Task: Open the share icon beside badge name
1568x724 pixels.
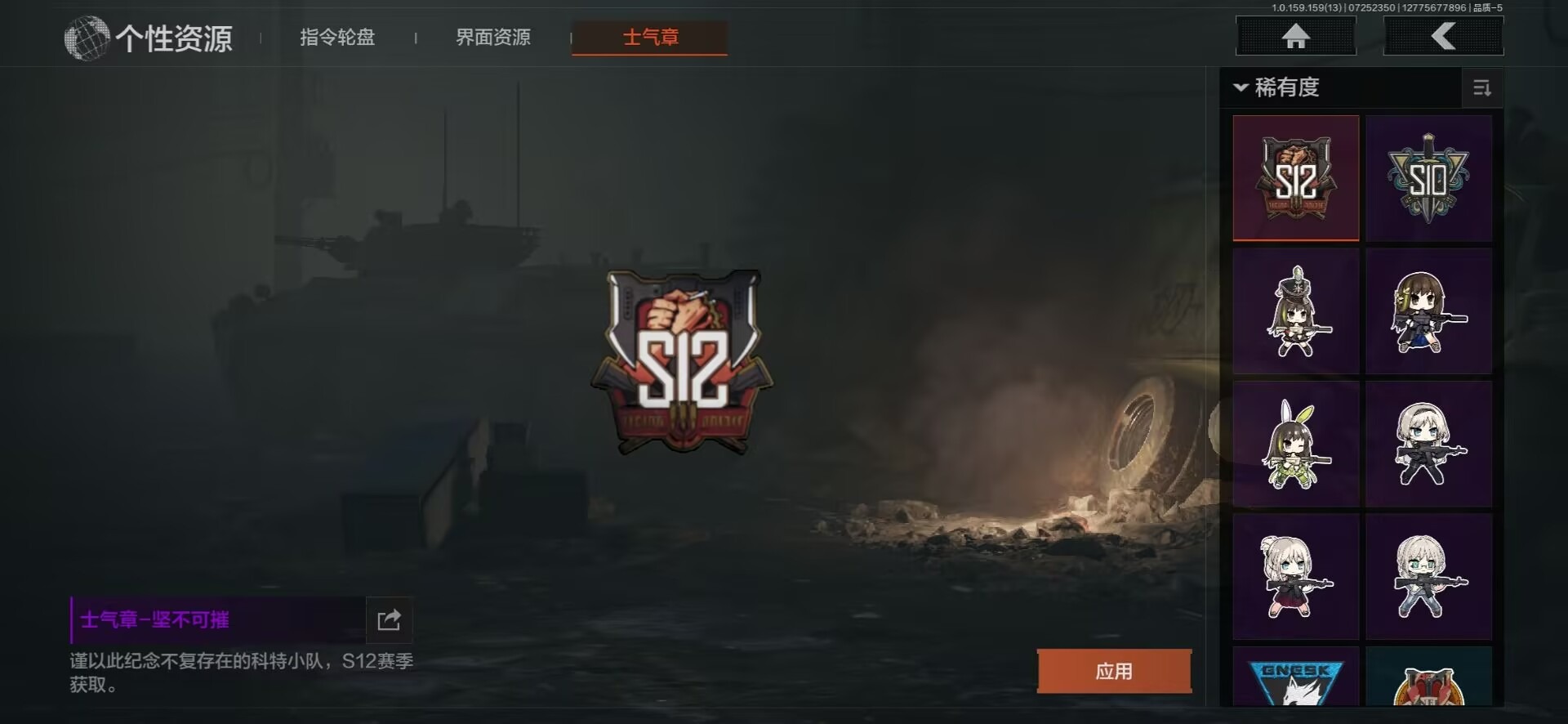Action: pos(389,620)
